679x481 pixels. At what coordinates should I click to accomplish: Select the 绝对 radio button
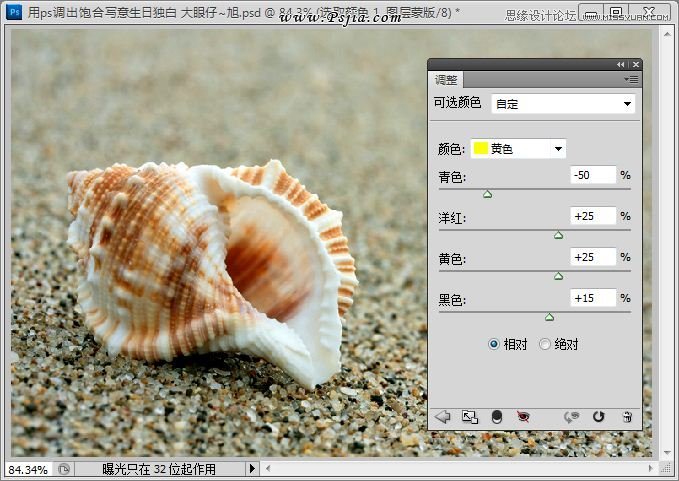pyautogui.click(x=545, y=345)
